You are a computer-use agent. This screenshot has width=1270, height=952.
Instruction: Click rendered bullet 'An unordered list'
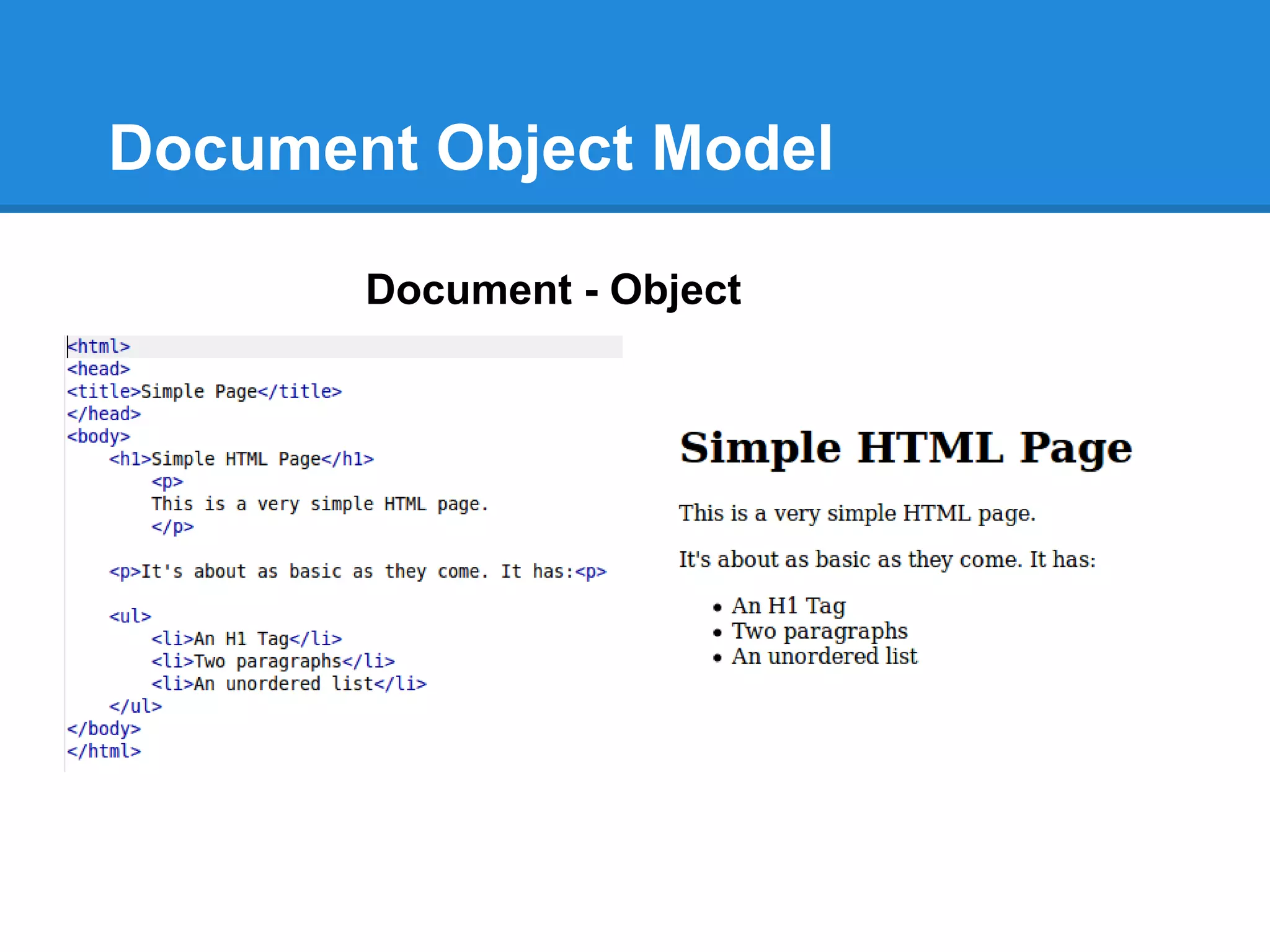824,656
